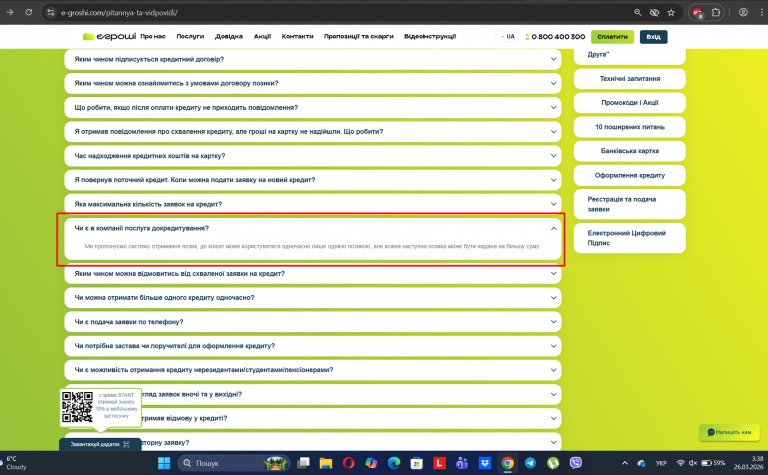Open Chrome's three-dot menu

(762, 13)
